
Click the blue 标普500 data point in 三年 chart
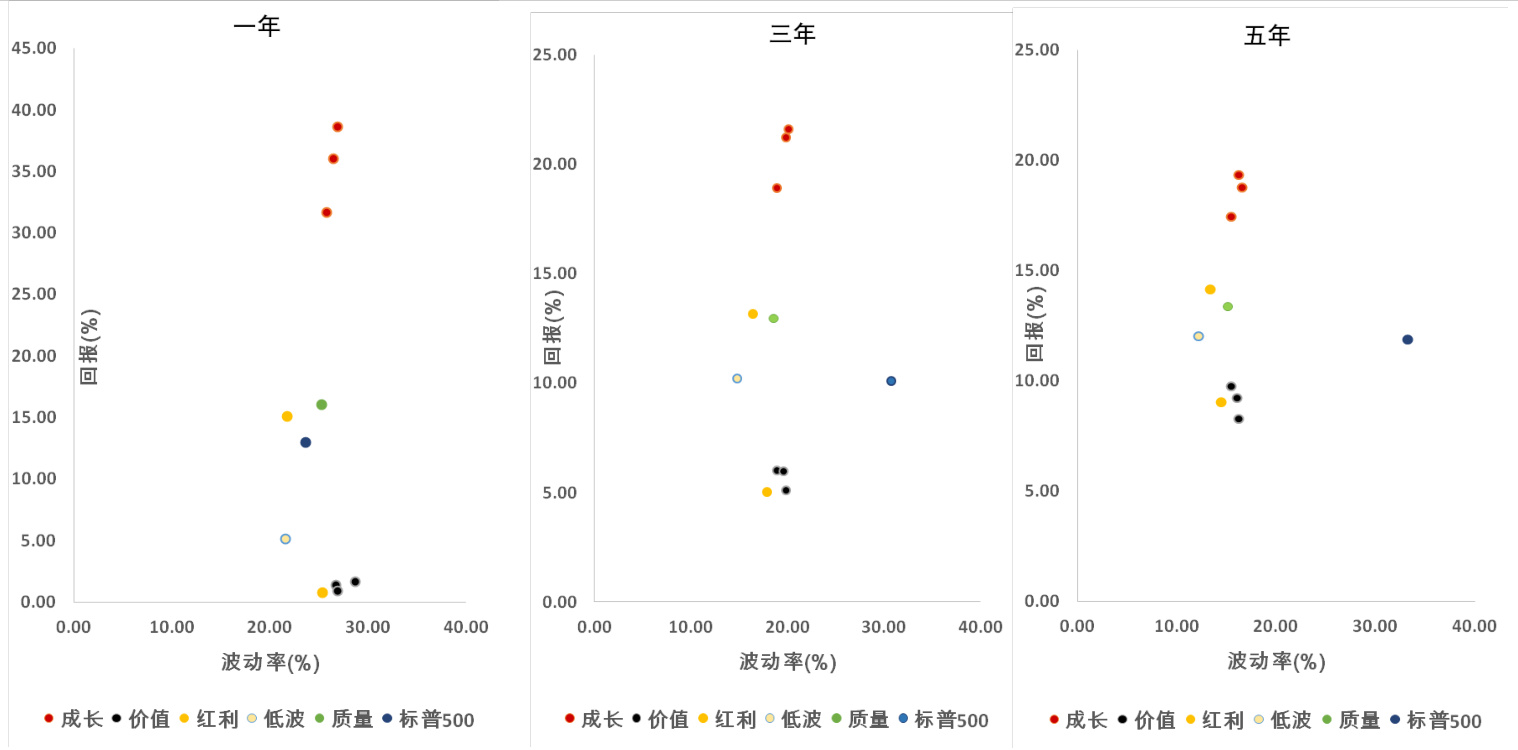click(x=891, y=381)
